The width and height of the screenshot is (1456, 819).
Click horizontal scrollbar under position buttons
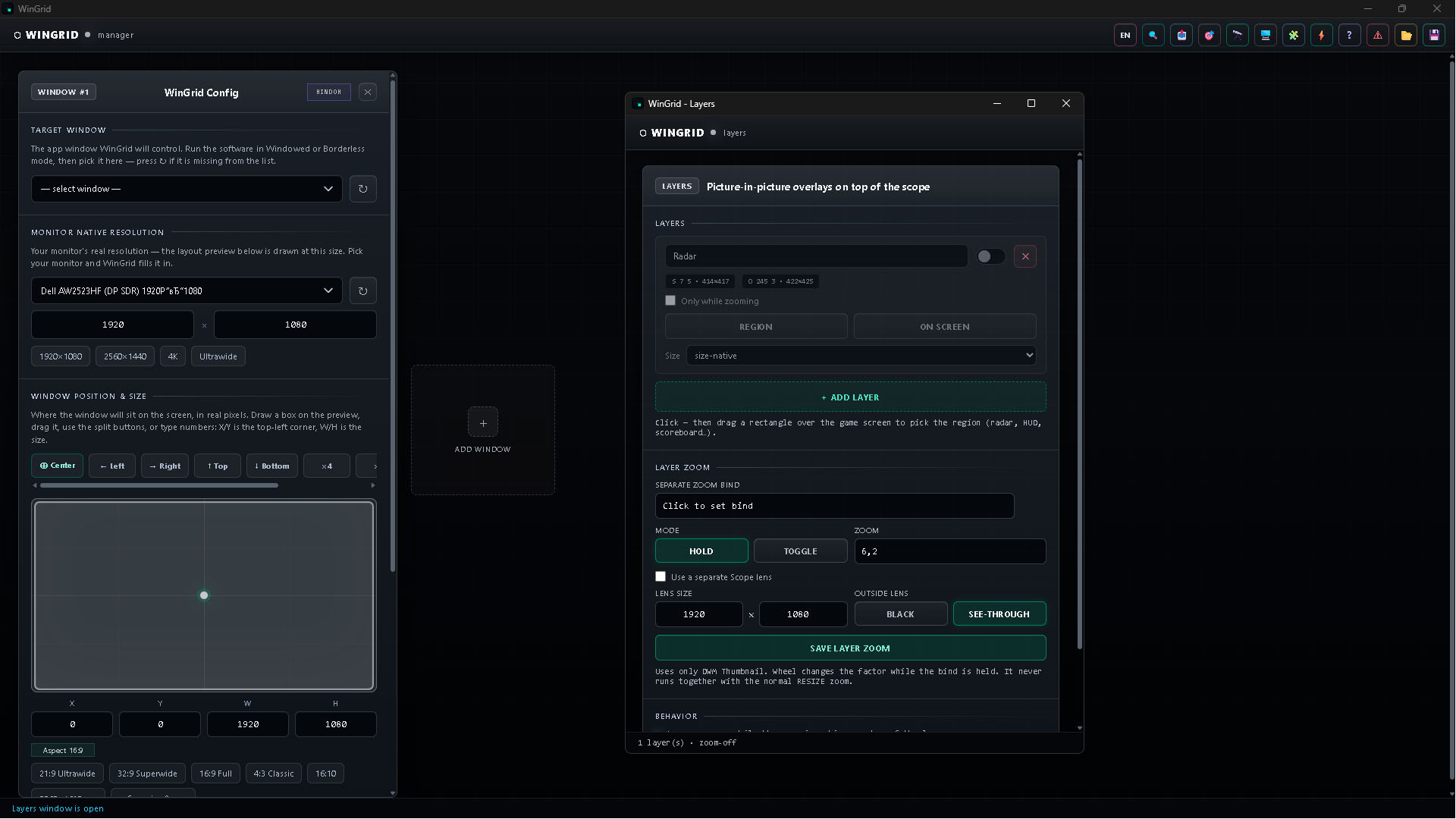159,485
